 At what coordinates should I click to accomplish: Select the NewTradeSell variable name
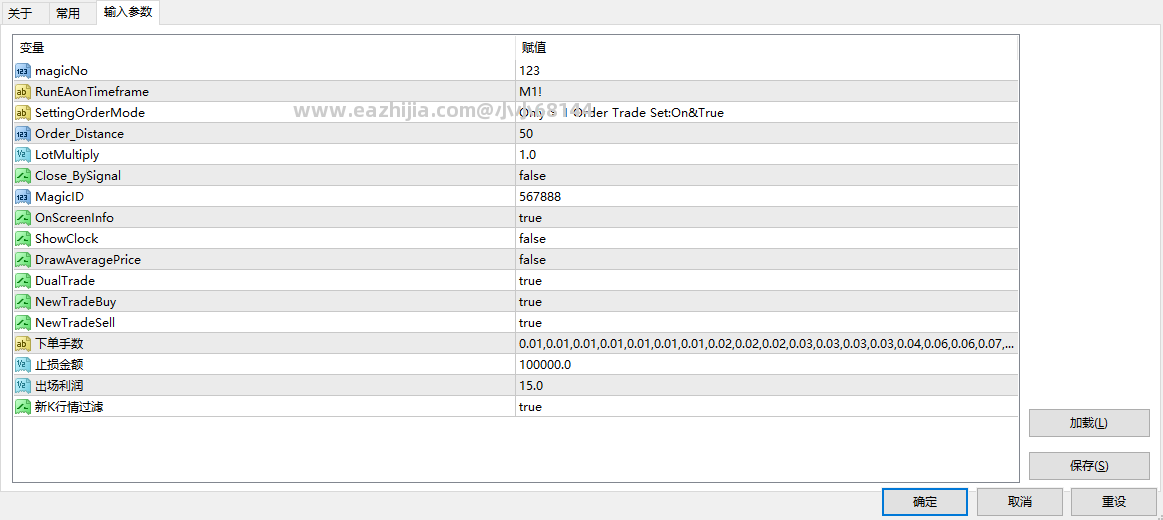[75, 323]
